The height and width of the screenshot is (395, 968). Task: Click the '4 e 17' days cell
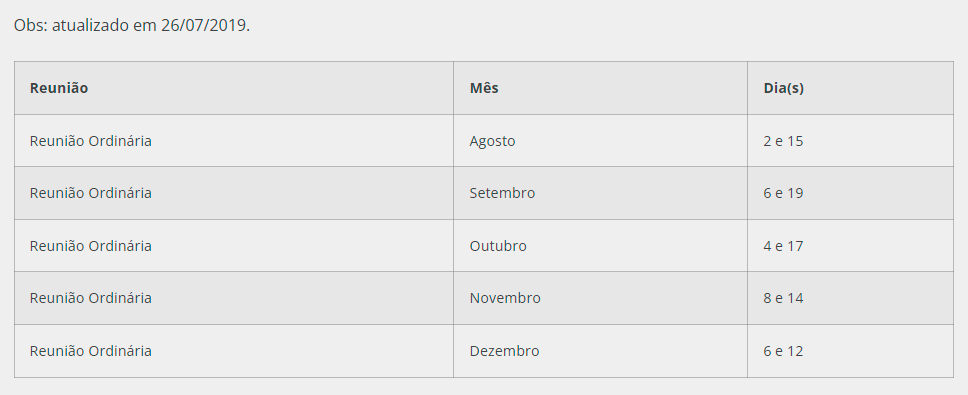[x=850, y=246]
